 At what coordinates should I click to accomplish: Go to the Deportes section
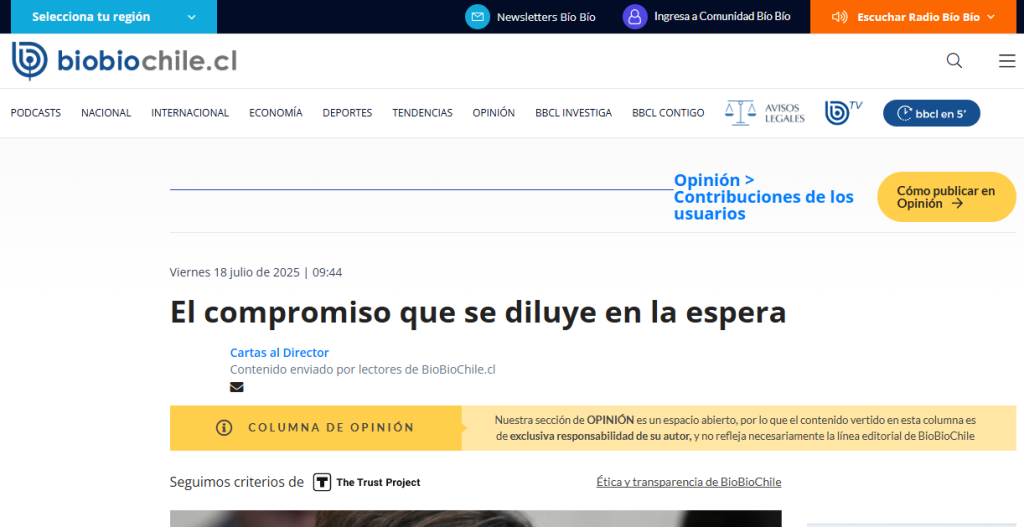(x=347, y=113)
